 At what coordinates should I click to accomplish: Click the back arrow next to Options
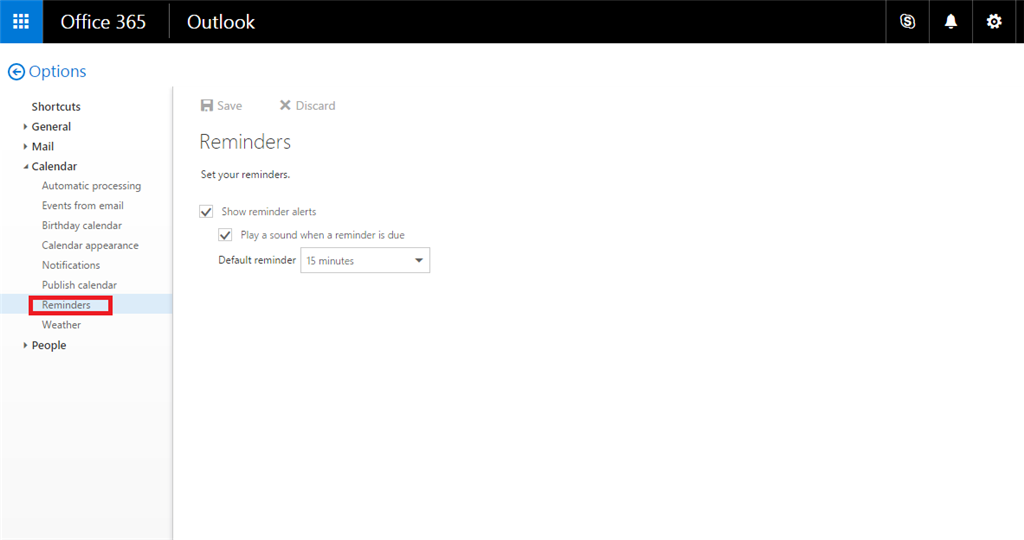[16, 72]
